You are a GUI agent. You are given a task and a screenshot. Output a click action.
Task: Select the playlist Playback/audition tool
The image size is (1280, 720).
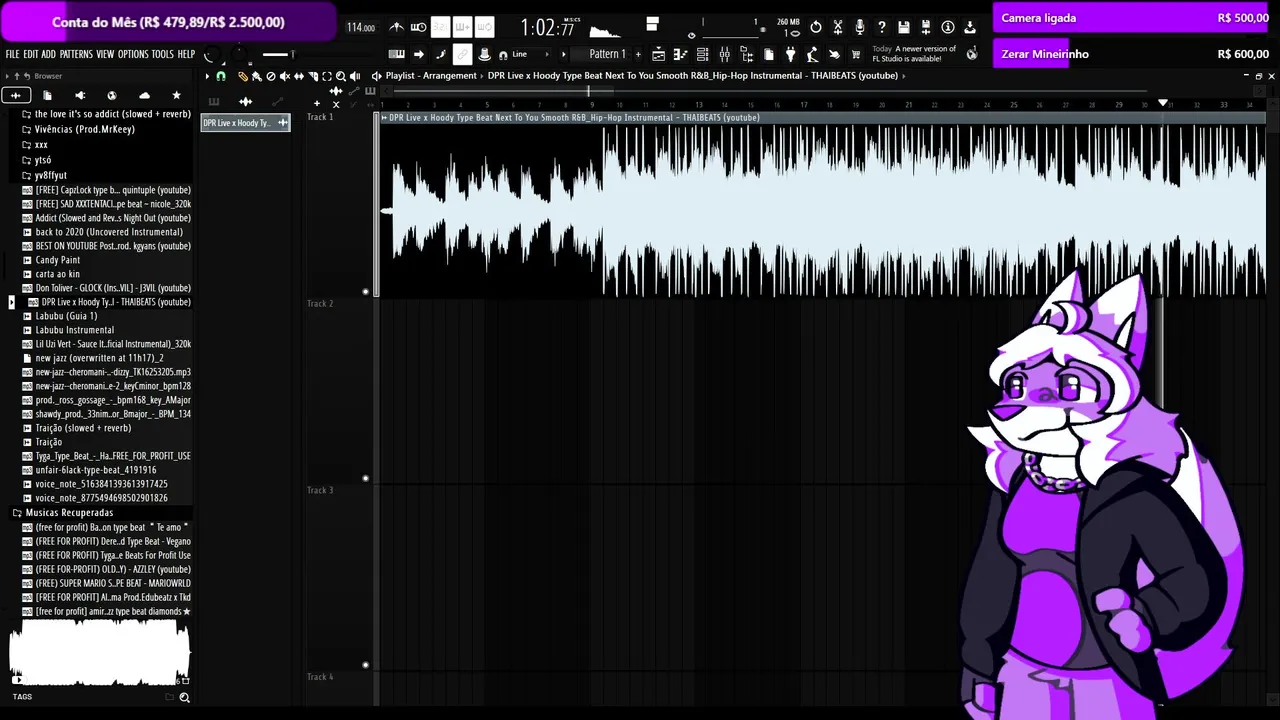354,76
